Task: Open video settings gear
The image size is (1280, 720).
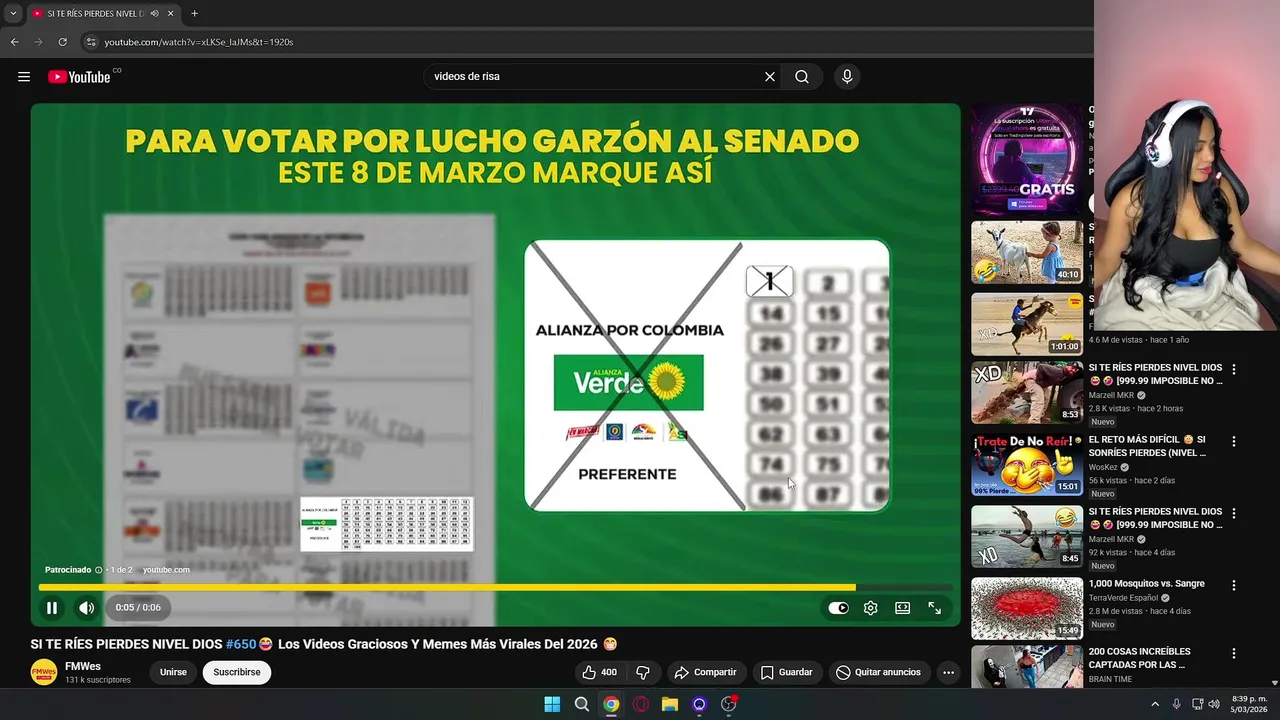Action: coord(871,608)
